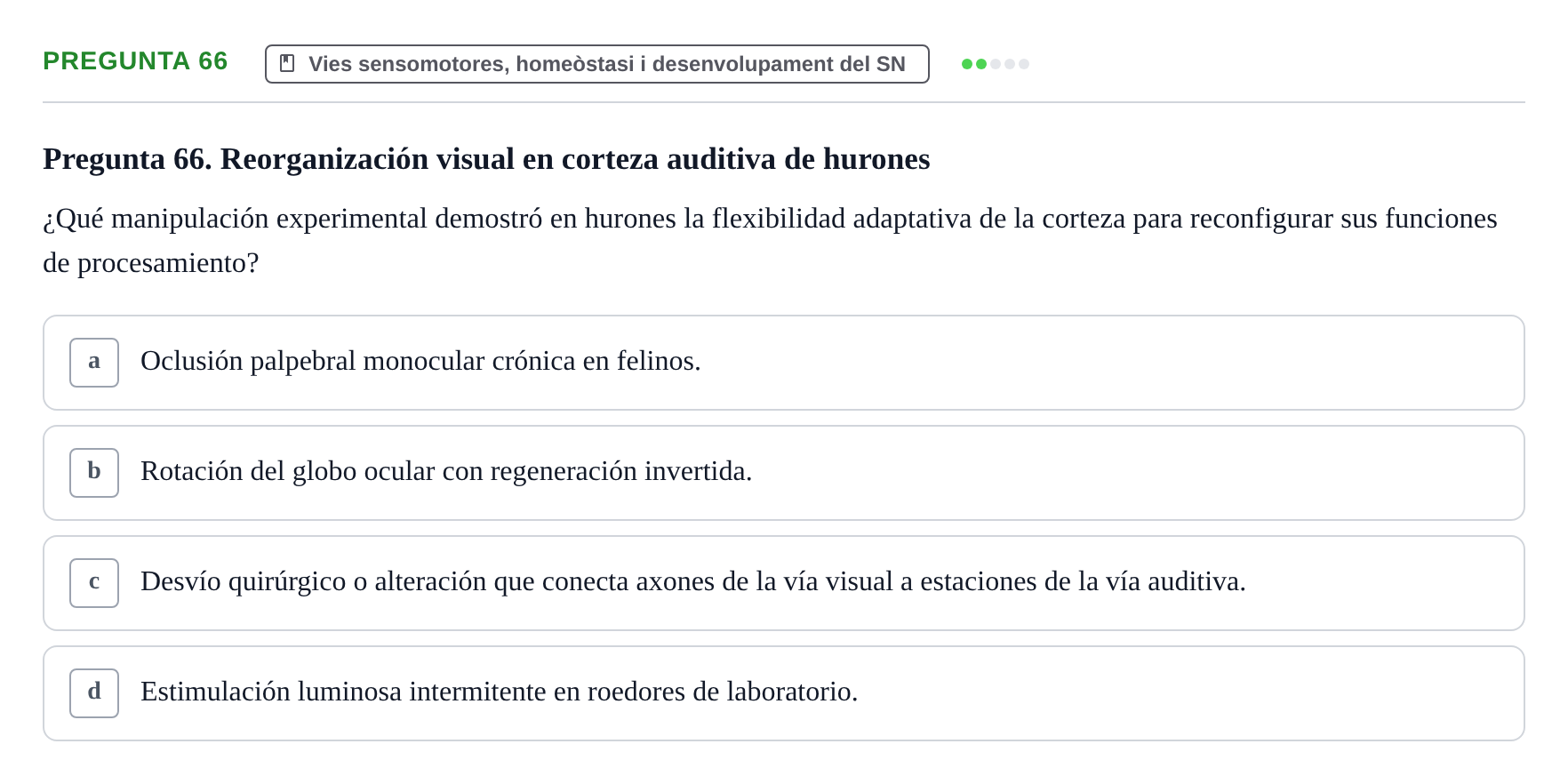Choose option 'Estimulación luminosa intermitente en roedores'
1568x784 pixels.
coord(784,693)
